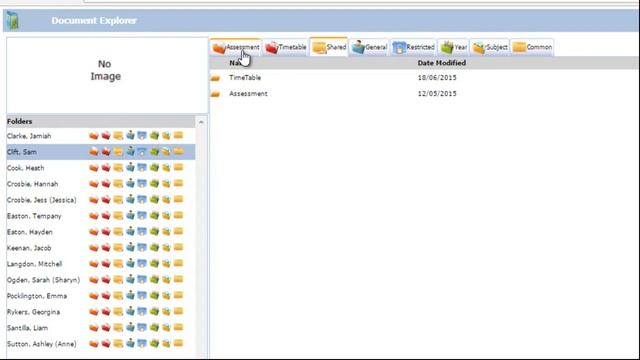This screenshot has width=640, height=360.
Task: Open Assessment folder icon for Clarke, Jamiah
Action: point(94,136)
